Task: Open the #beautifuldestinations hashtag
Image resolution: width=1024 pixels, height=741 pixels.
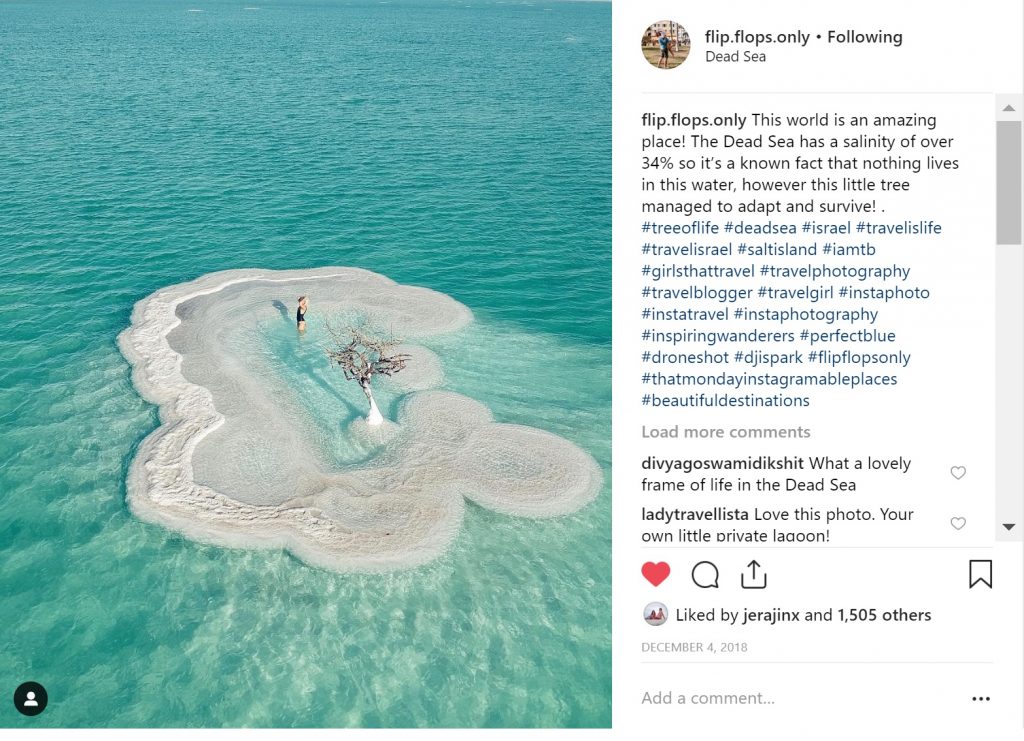Action: (x=725, y=401)
